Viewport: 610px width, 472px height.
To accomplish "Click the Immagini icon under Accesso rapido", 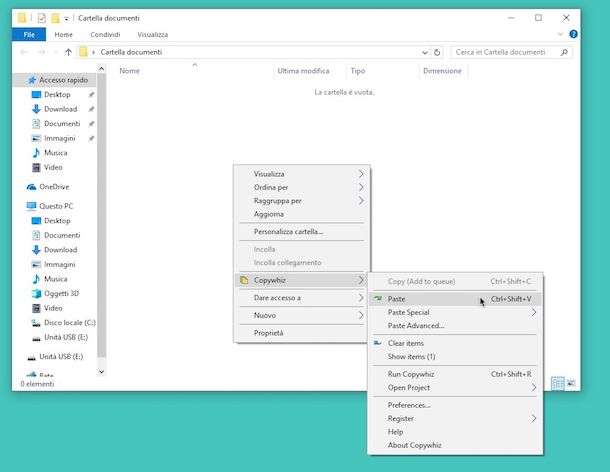I will [x=36, y=138].
